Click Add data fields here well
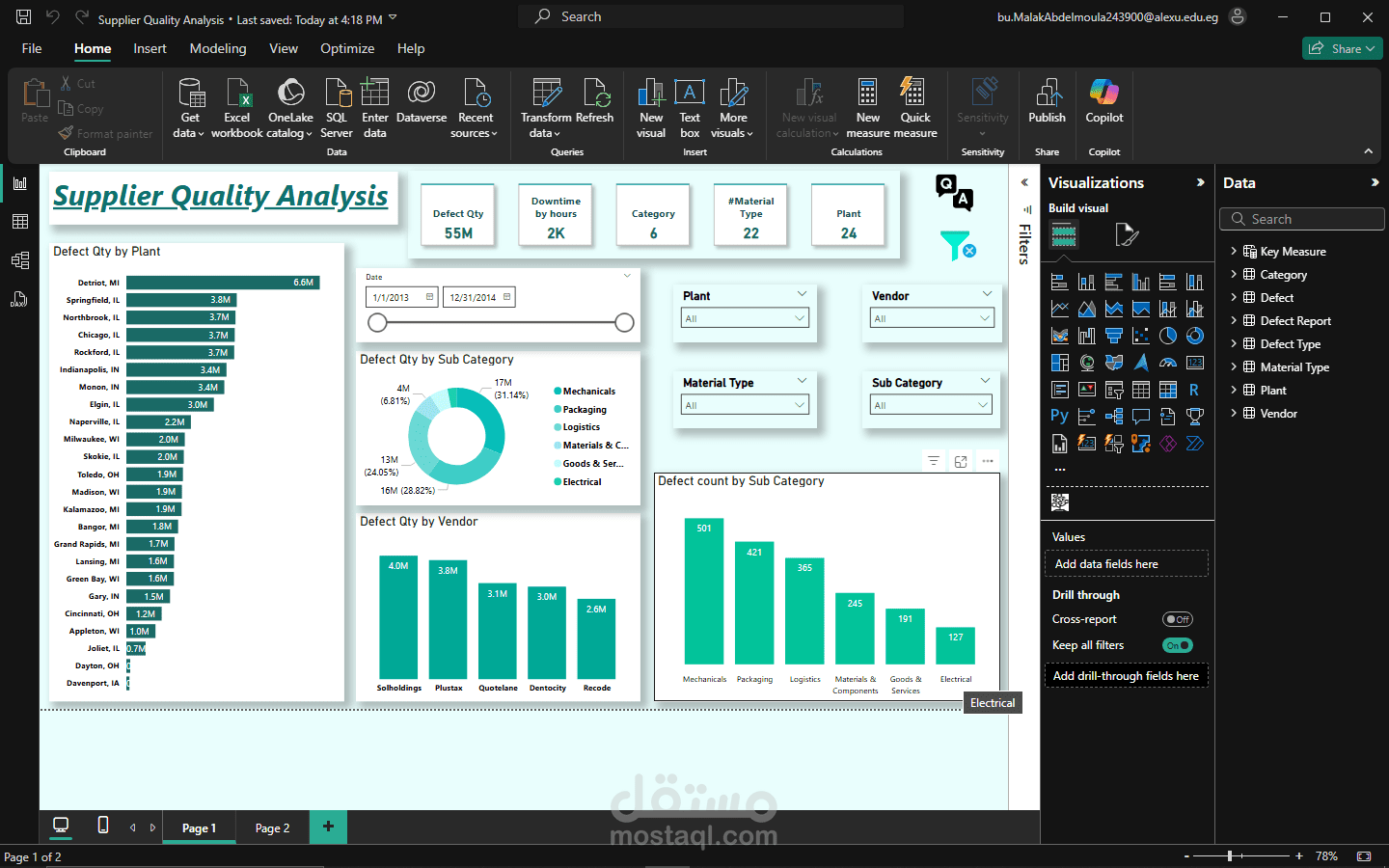 click(x=1126, y=563)
